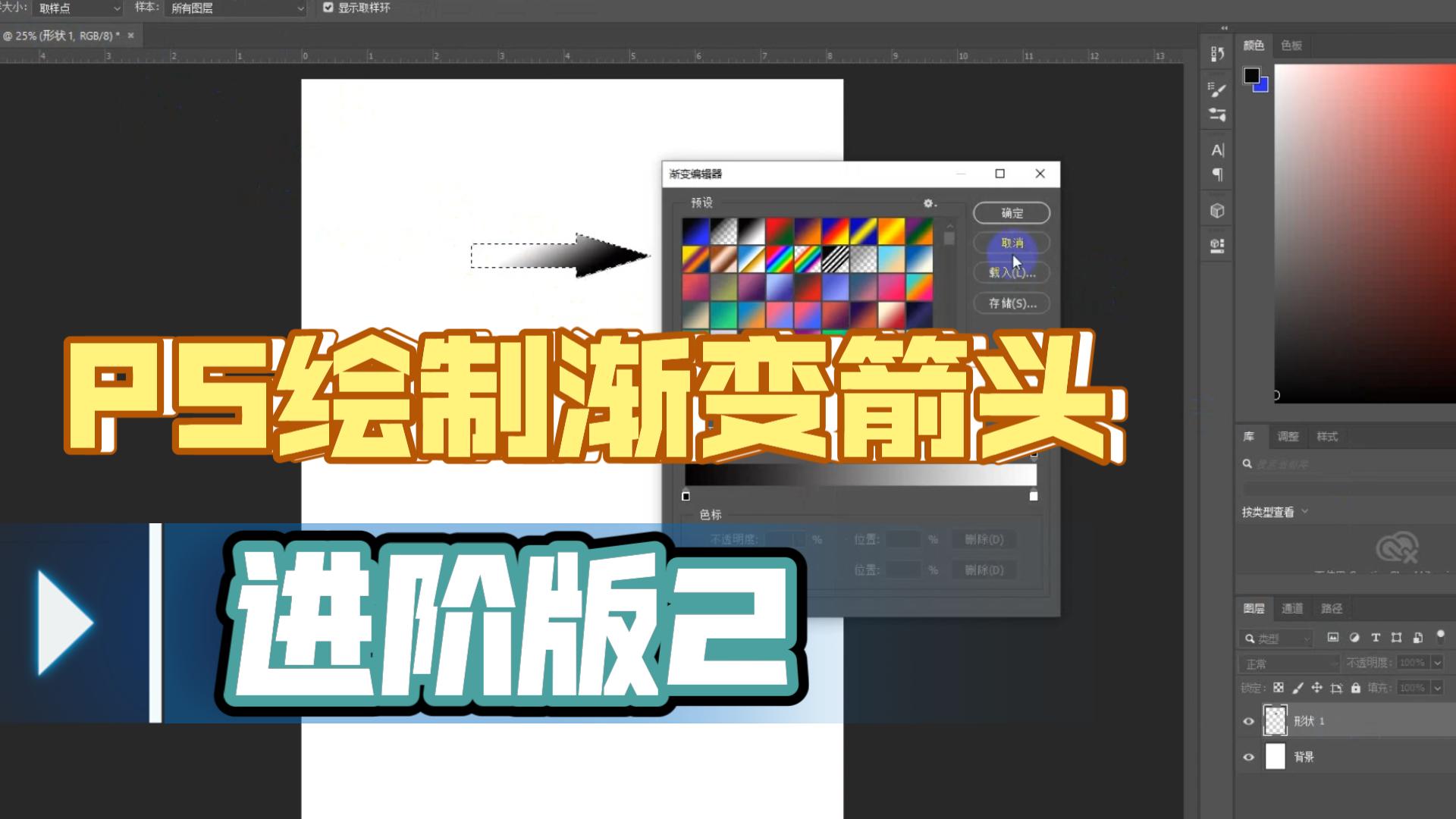Viewport: 1456px width, 819px height.
Task: Filter layers by adjustment layer icon
Action: tap(1354, 638)
